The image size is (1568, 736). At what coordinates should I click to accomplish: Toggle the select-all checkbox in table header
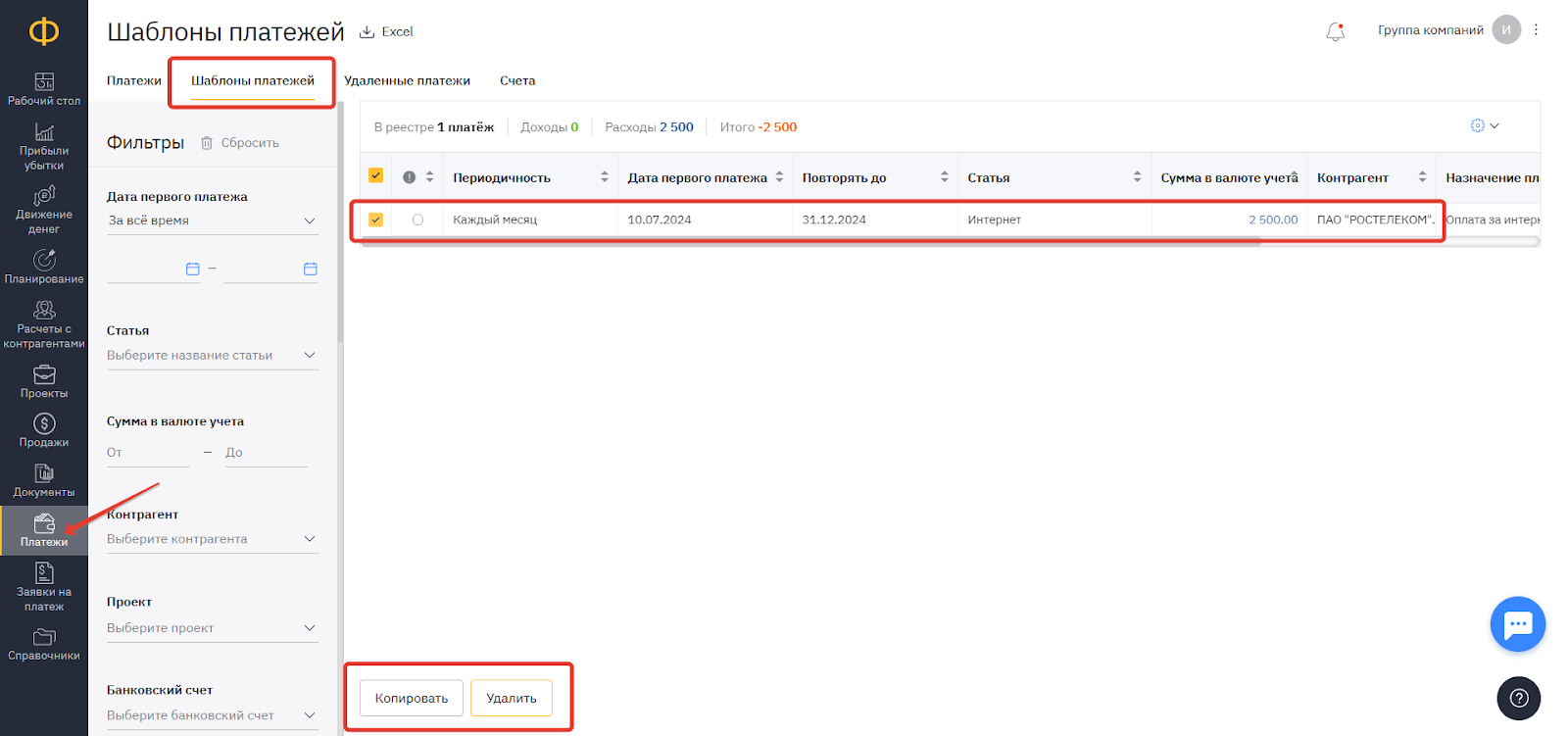pyautogui.click(x=375, y=175)
